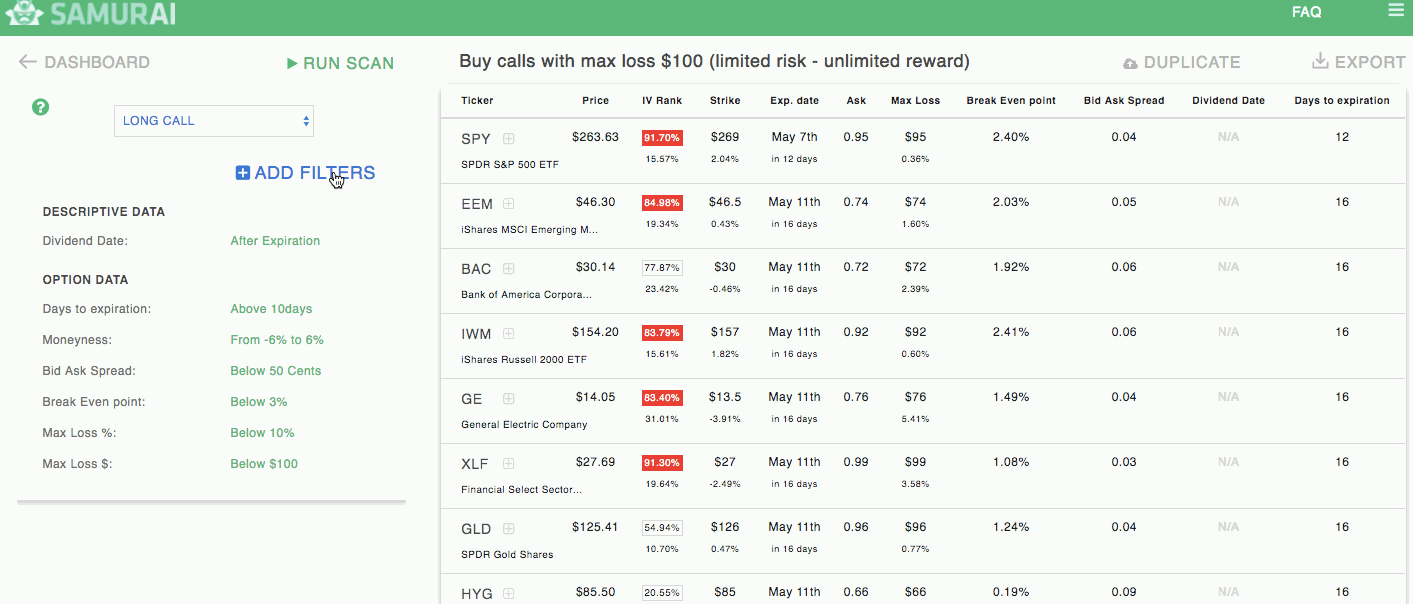Image resolution: width=1413 pixels, height=604 pixels.
Task: Edit Max Loss % 'Below 10%' filter
Action: pos(262,433)
